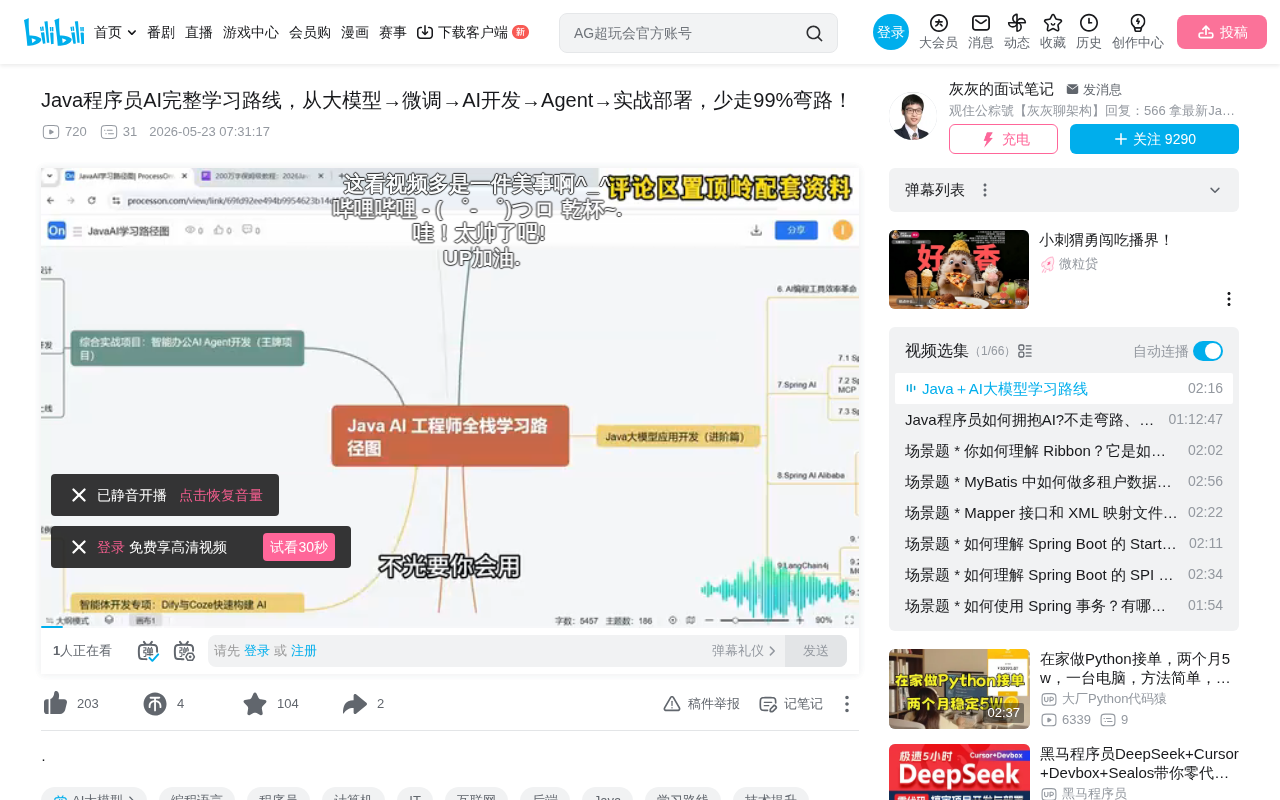Click video player display area

click(x=450, y=398)
